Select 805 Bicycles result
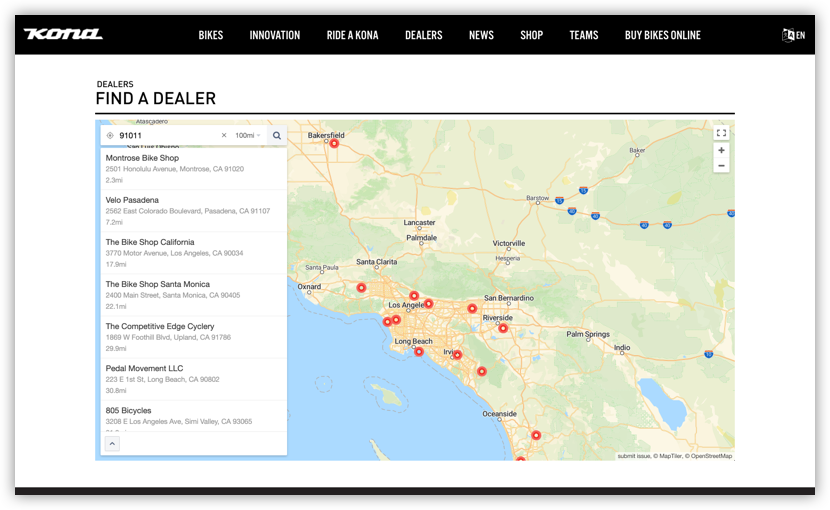The width and height of the screenshot is (830, 510). tap(194, 416)
